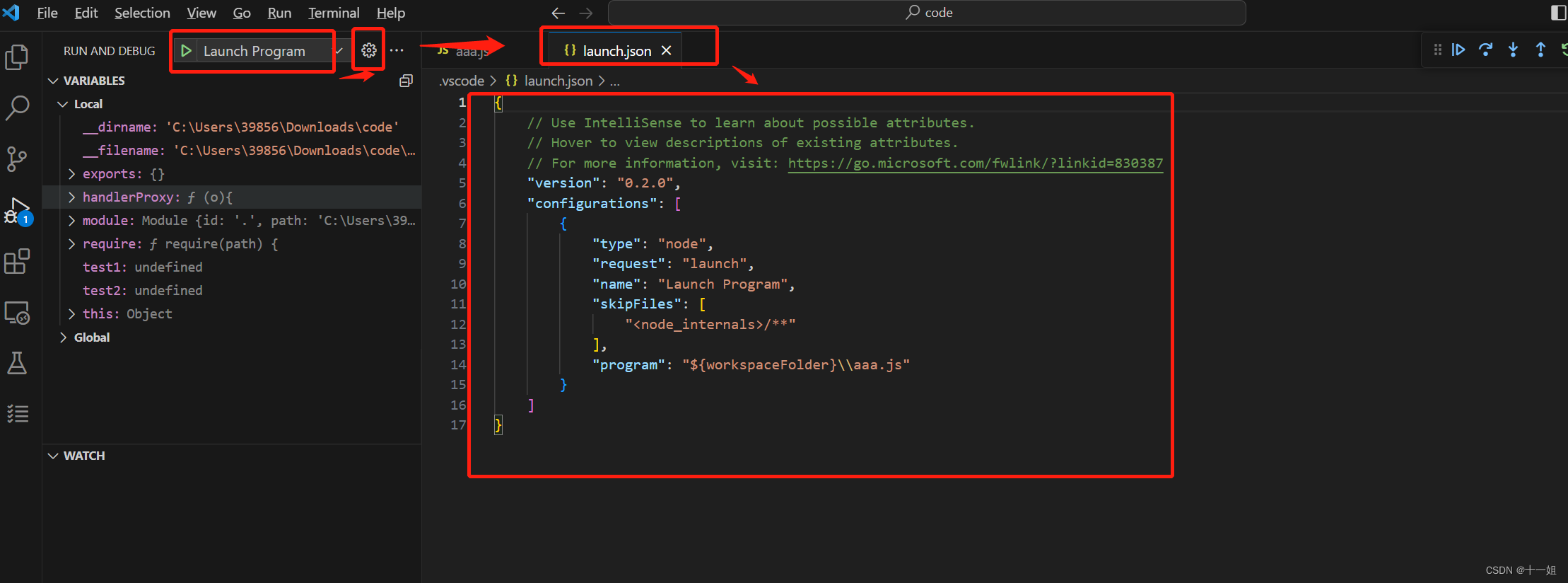Open the Extensions view
1568x583 pixels.
(17, 261)
